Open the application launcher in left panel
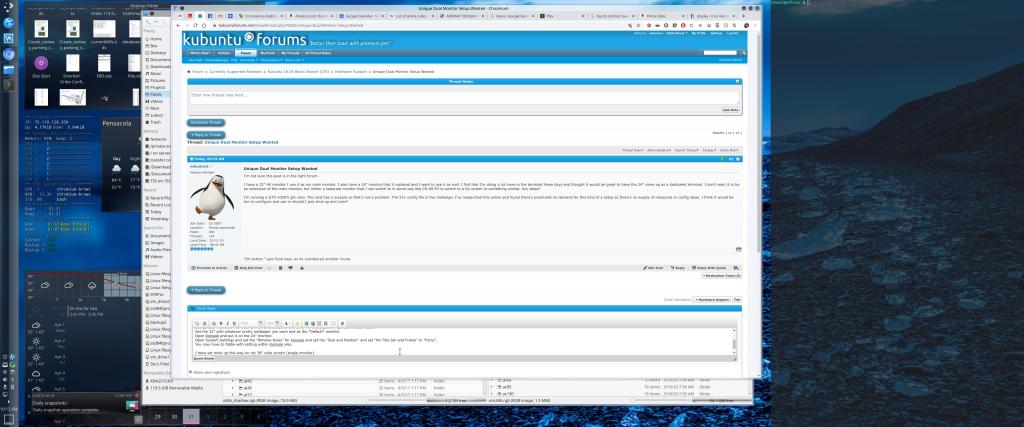The image size is (1024, 427). [x=8, y=7]
